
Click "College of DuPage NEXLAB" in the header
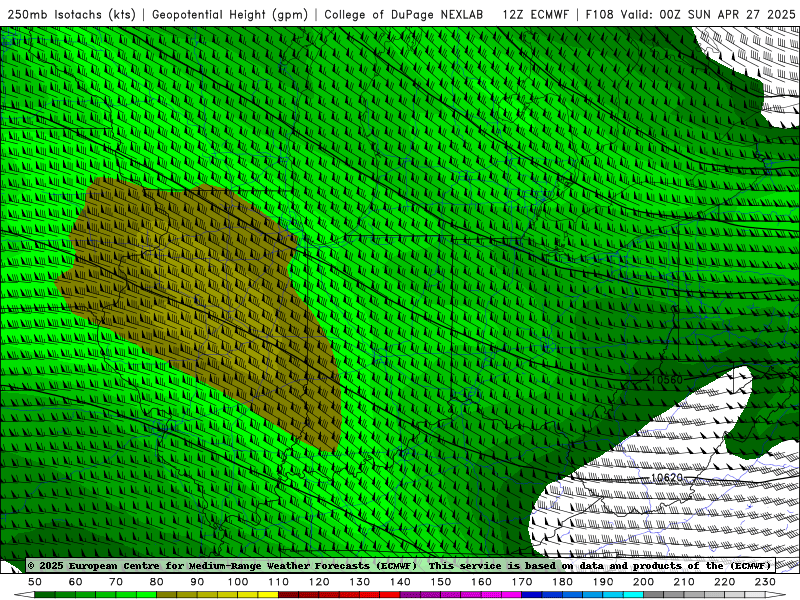(404, 14)
